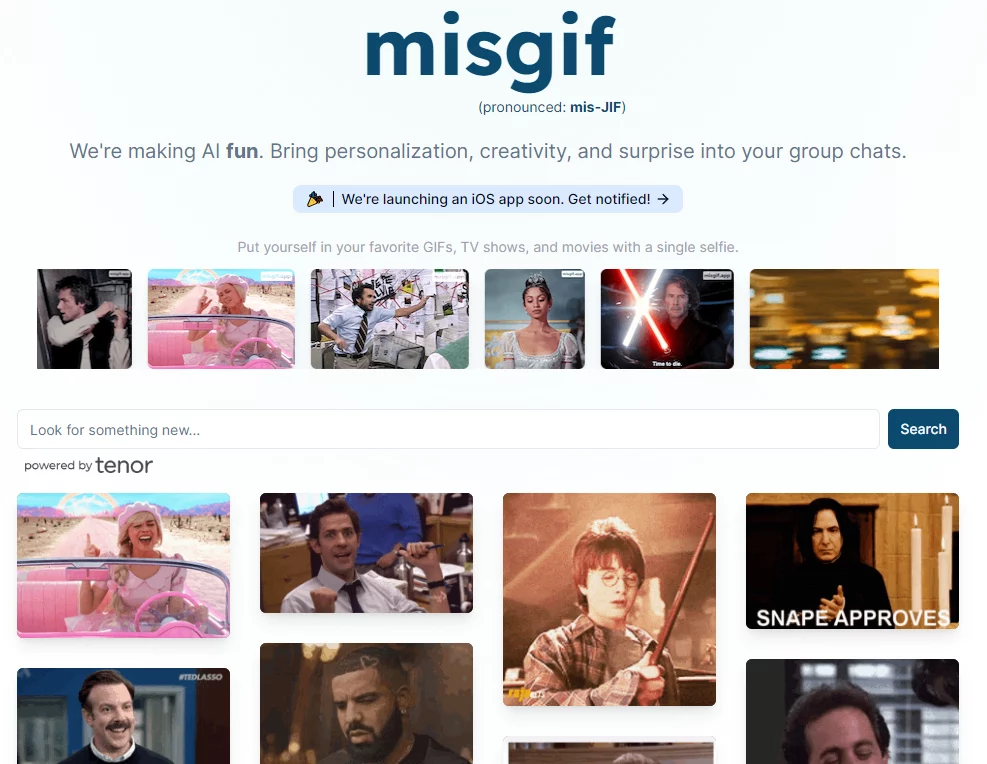Click the Search button
This screenshot has height=764, width=987.
coord(923,429)
